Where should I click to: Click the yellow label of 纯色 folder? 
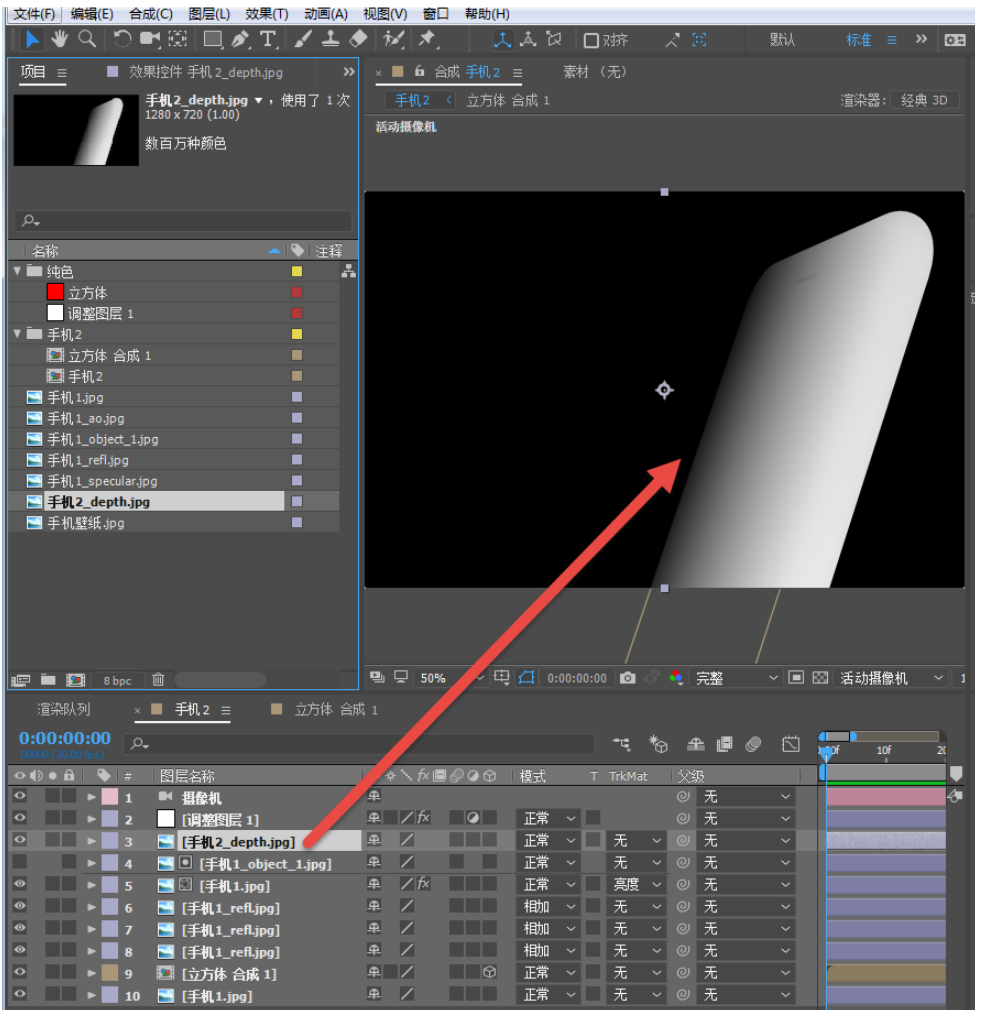297,271
